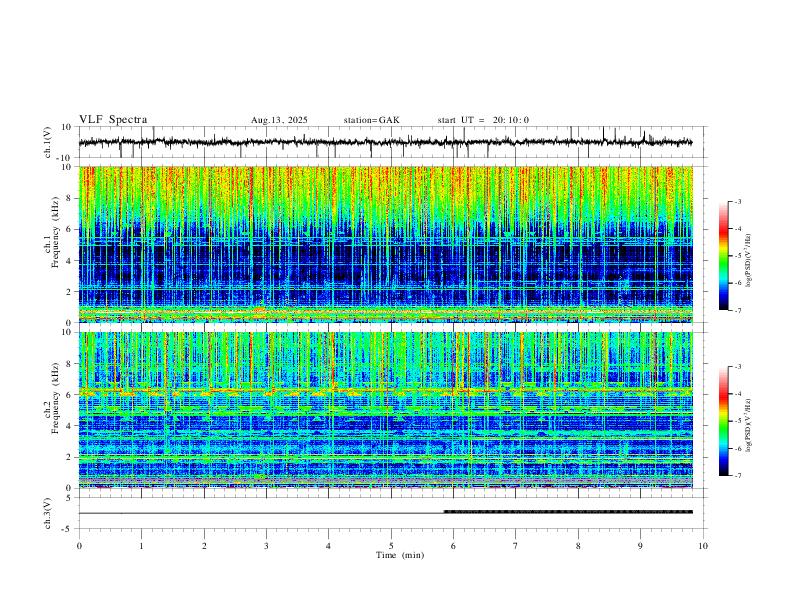The height and width of the screenshot is (612, 792).
Task: Click the "ch.1(V)" waveform axis label
Action: [48, 142]
